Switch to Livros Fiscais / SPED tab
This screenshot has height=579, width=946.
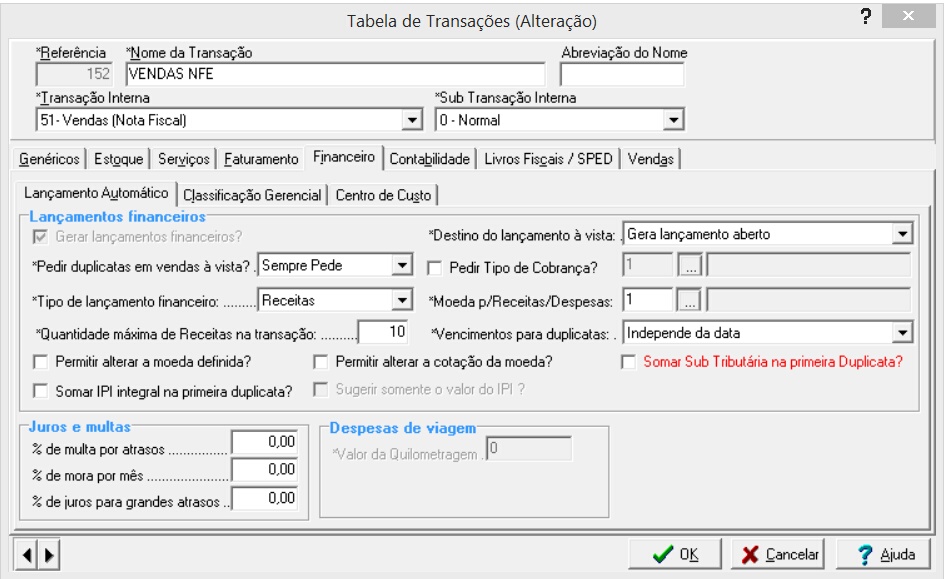pos(548,159)
